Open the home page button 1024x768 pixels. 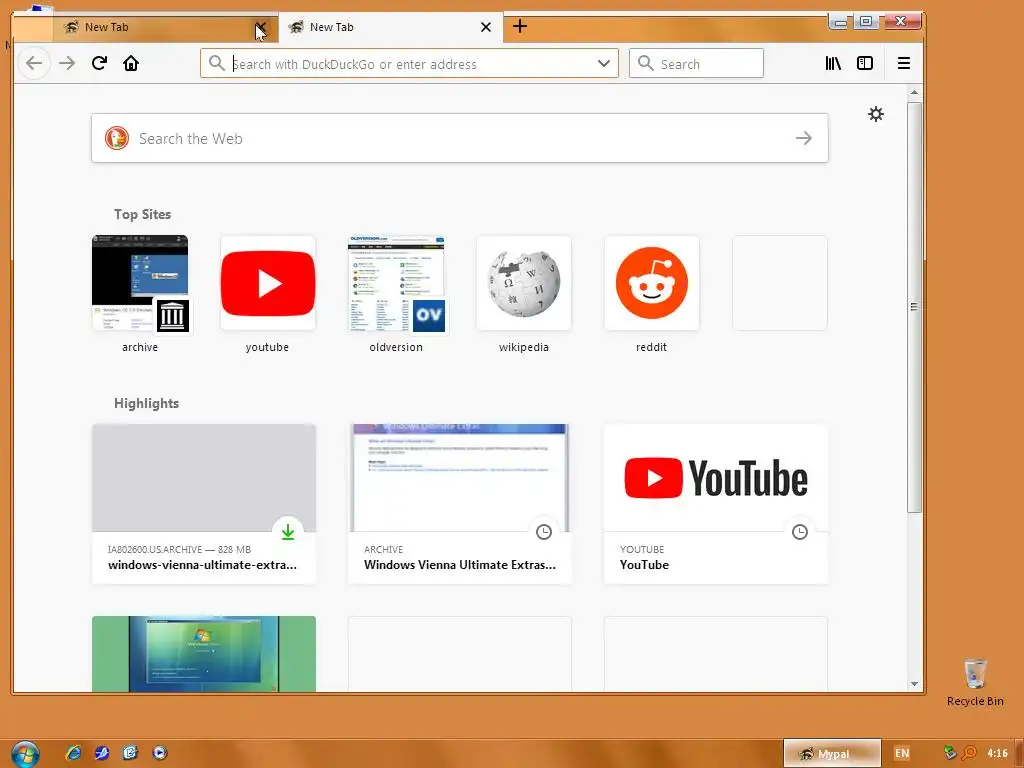click(131, 63)
